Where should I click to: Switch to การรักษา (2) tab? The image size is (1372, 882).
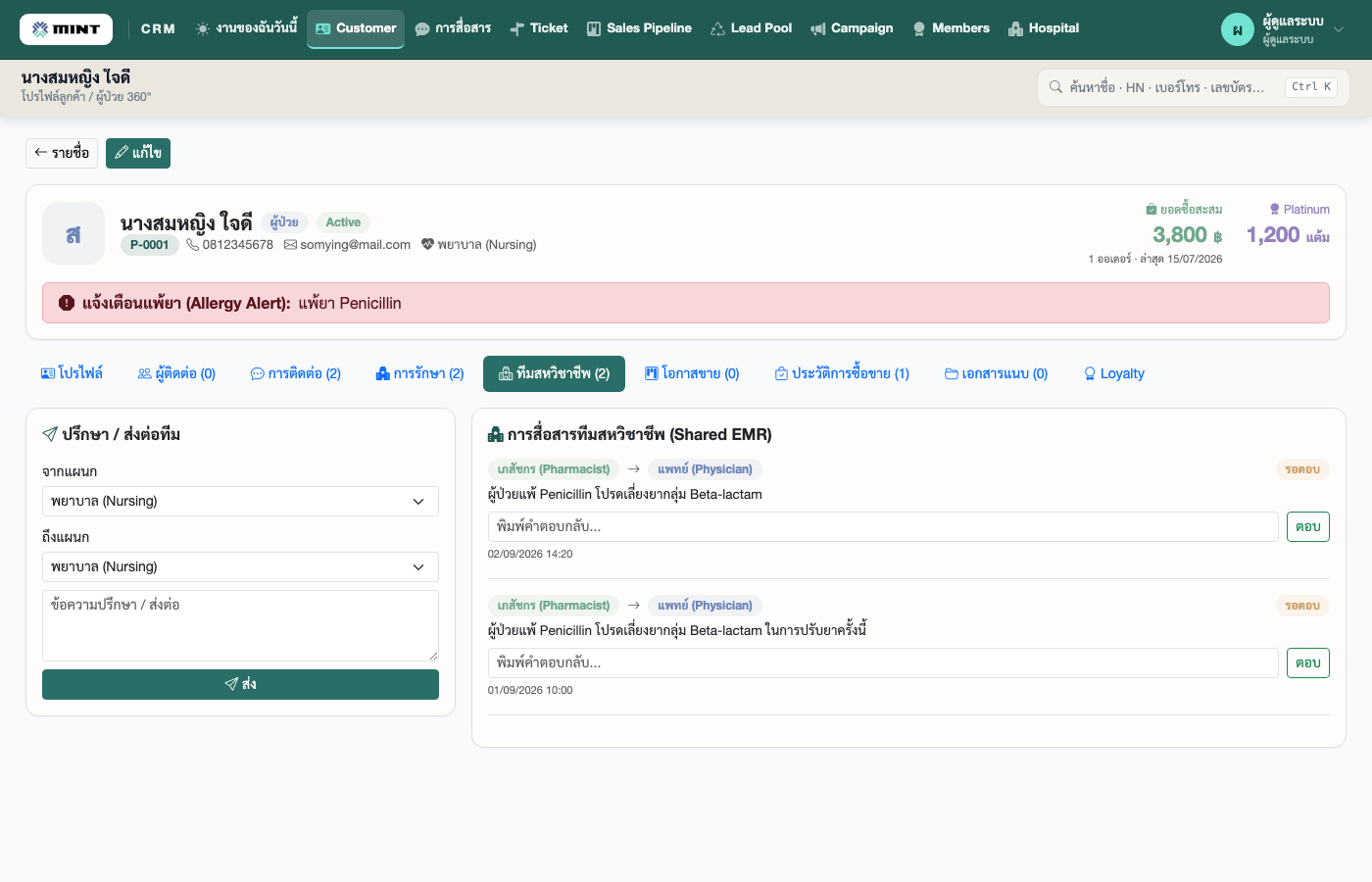(419, 373)
